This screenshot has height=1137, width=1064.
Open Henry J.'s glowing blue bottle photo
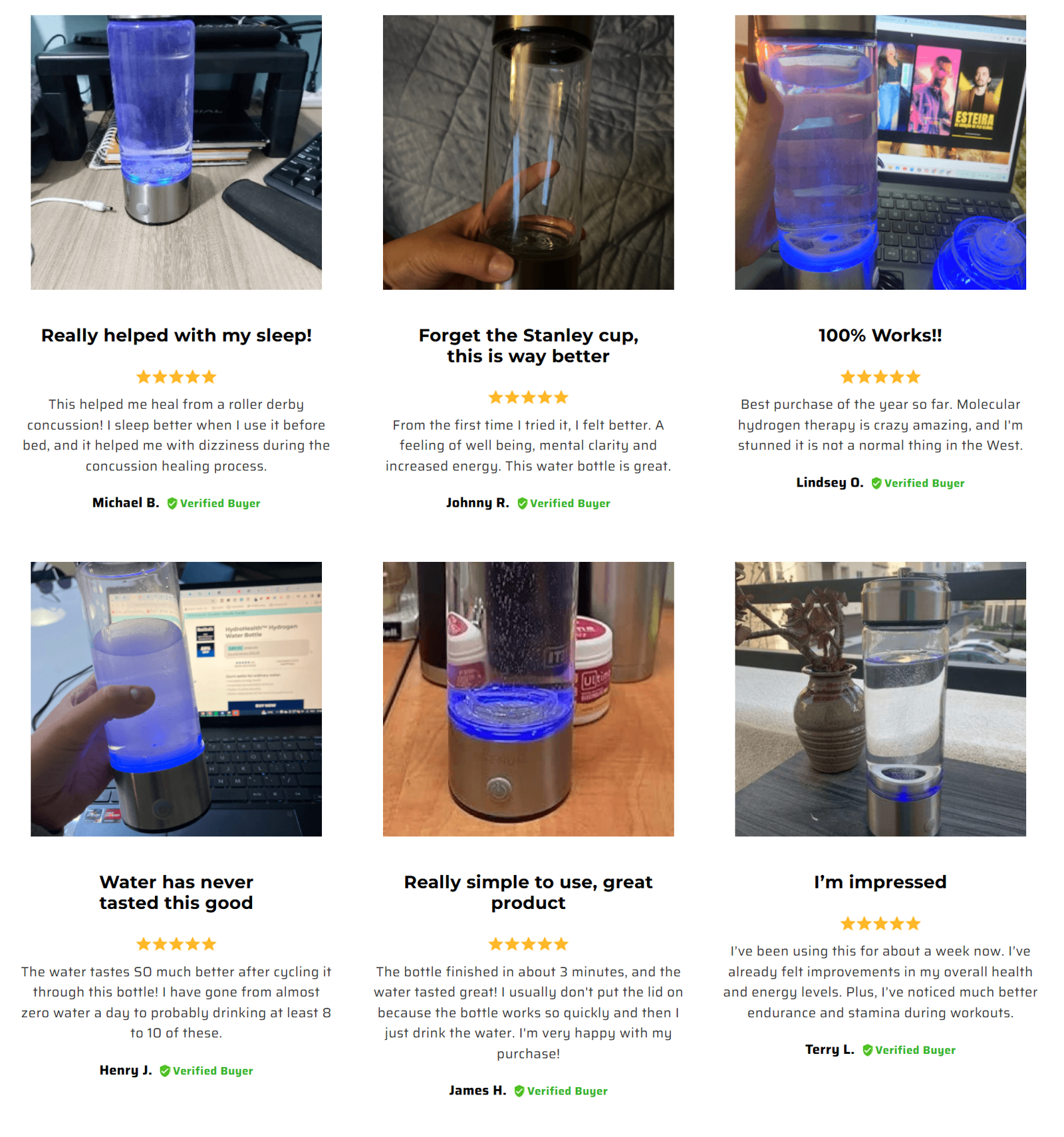[176, 699]
